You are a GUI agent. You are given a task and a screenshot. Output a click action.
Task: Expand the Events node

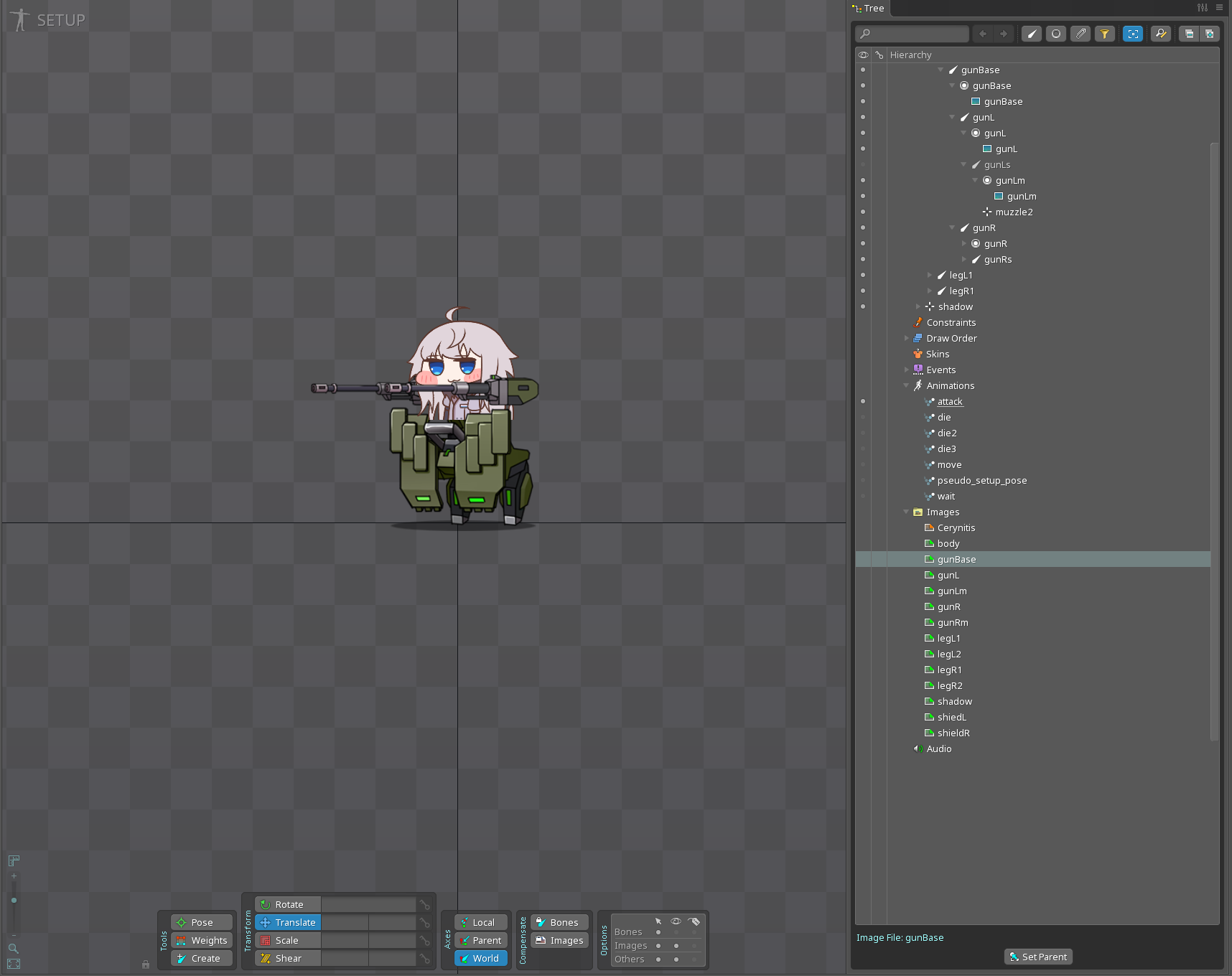point(907,370)
